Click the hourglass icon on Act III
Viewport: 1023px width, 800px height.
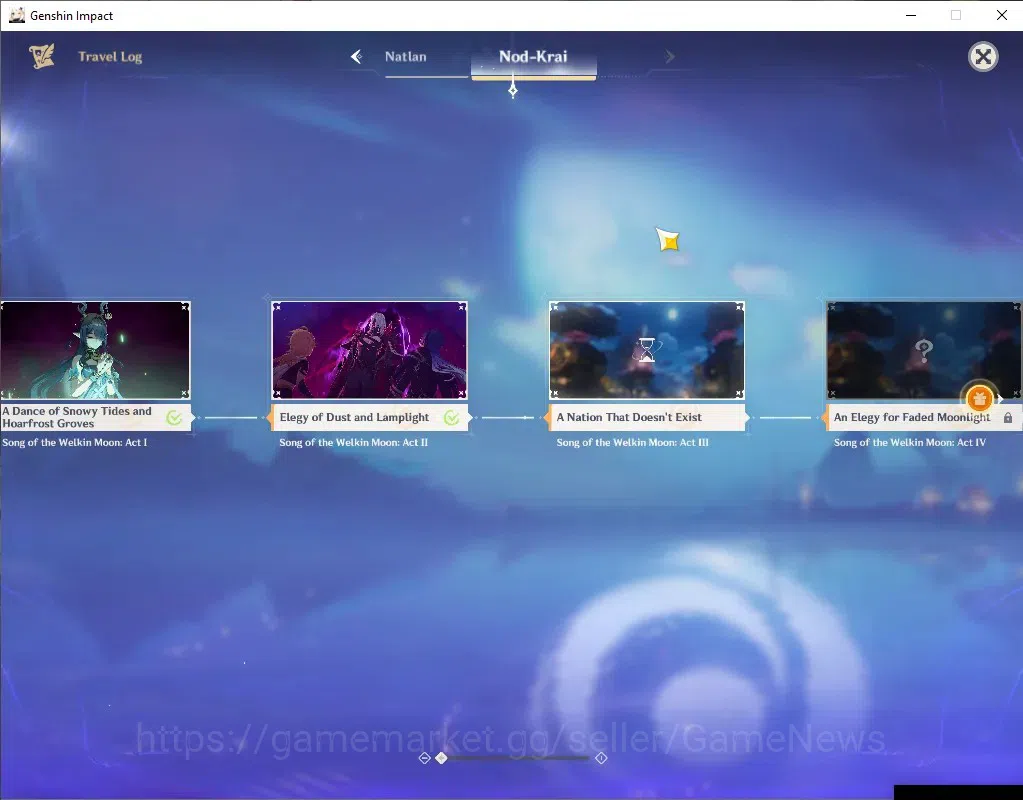(647, 350)
